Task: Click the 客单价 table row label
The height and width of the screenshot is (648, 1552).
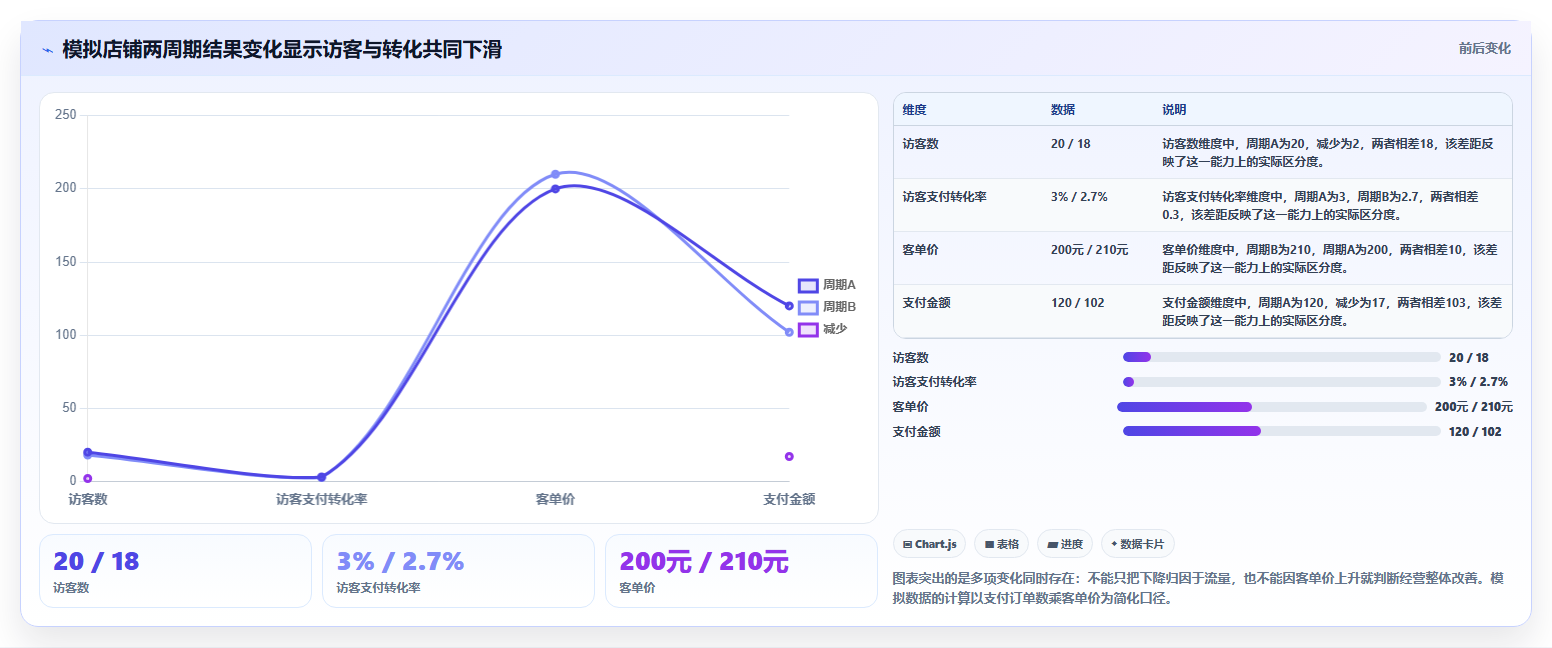Action: pos(921,250)
